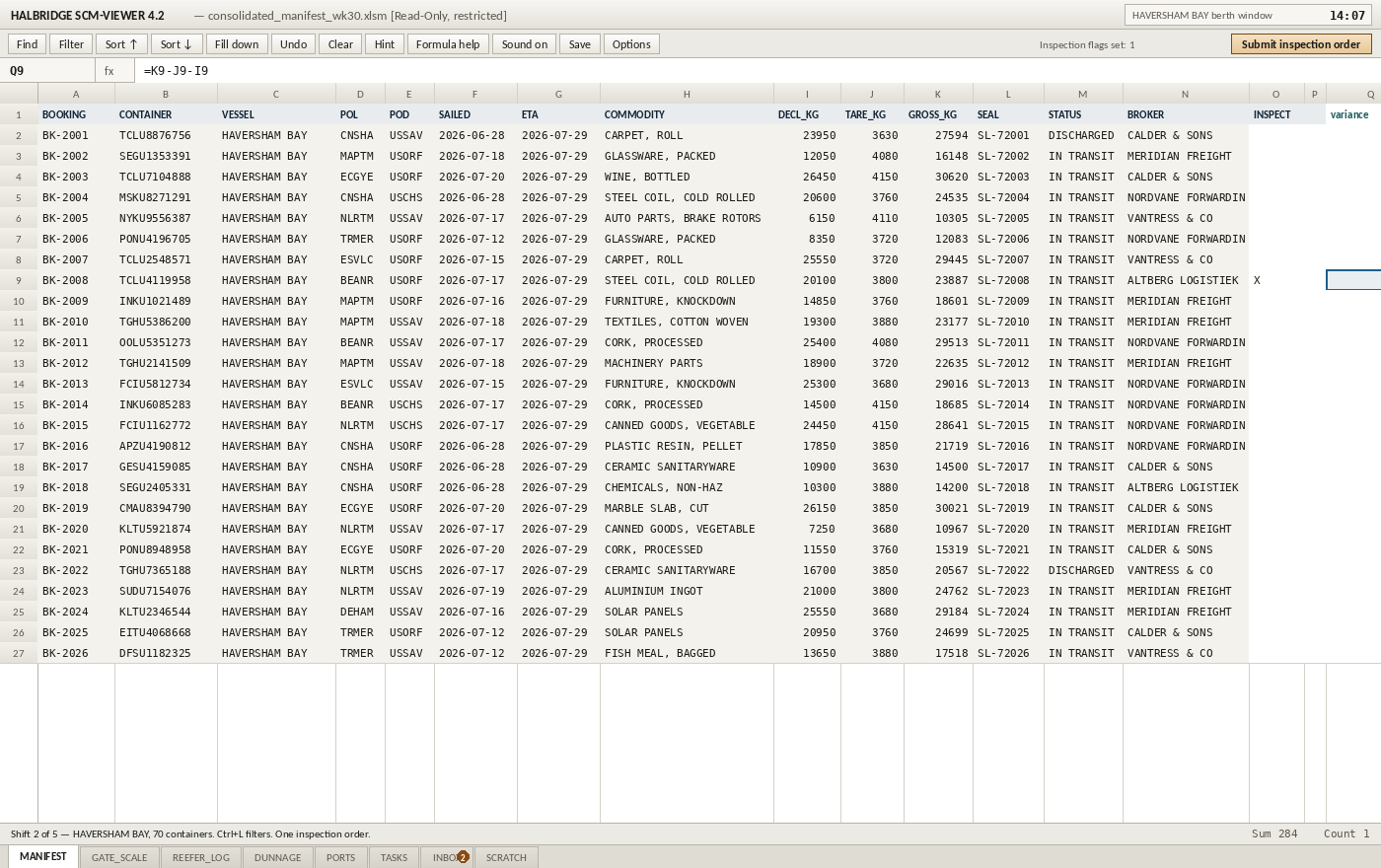This screenshot has width=1381, height=868.
Task: Click DISCHARGED status in row 23
Action: click(1083, 570)
